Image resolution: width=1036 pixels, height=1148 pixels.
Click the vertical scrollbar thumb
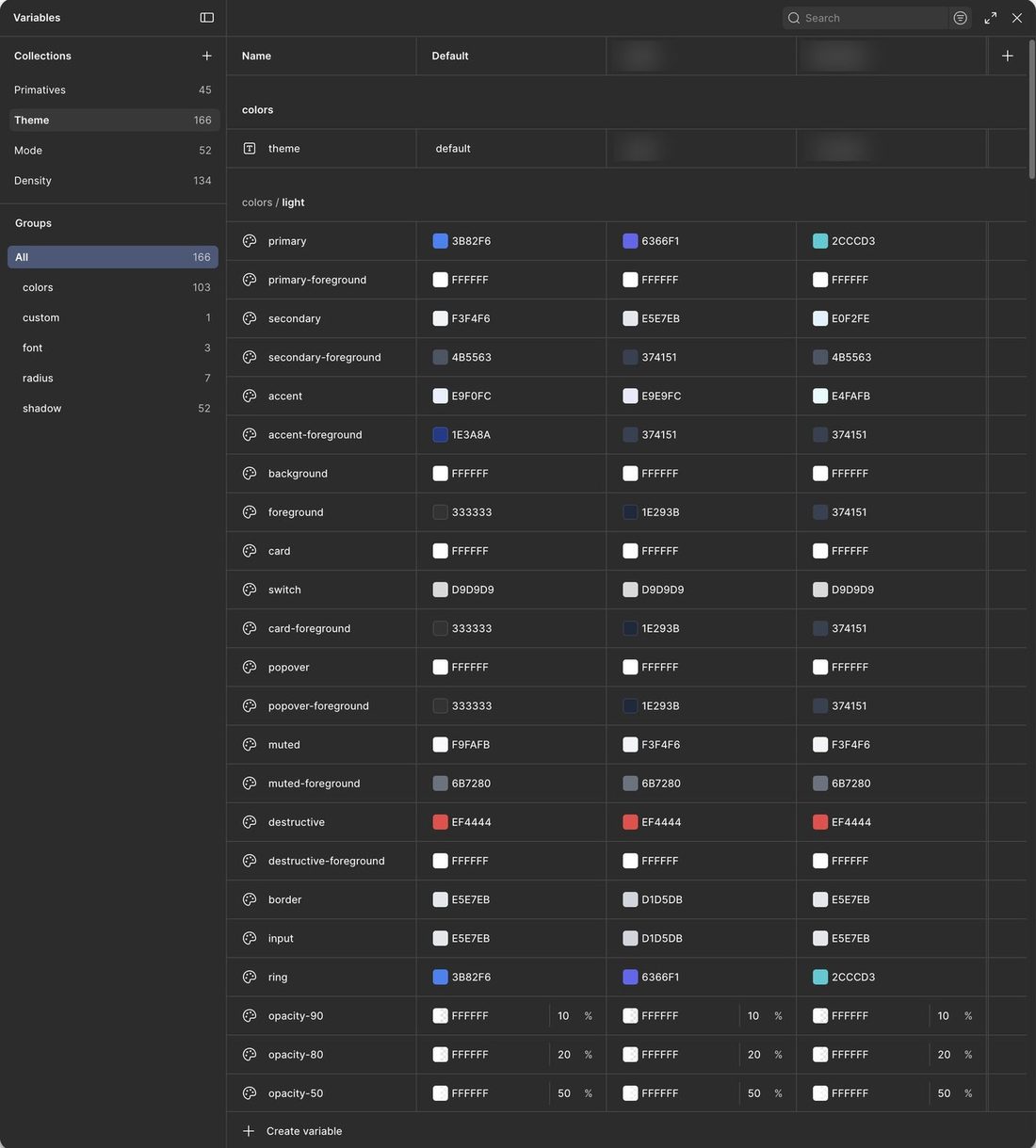tap(1031, 108)
